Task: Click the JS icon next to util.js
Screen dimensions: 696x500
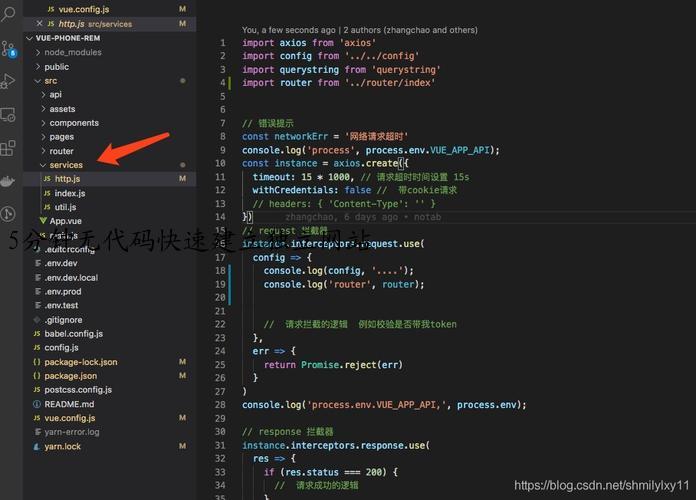Action: coord(47,207)
